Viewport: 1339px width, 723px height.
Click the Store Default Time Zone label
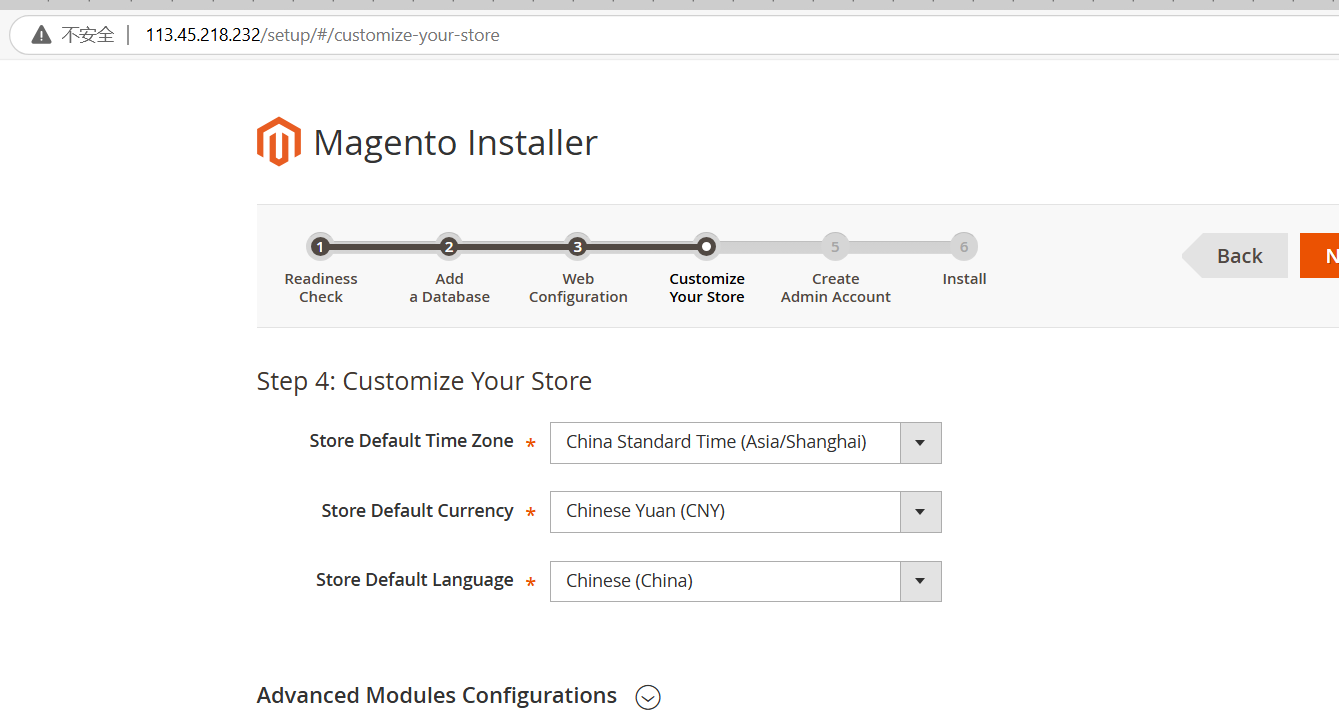coord(412,441)
